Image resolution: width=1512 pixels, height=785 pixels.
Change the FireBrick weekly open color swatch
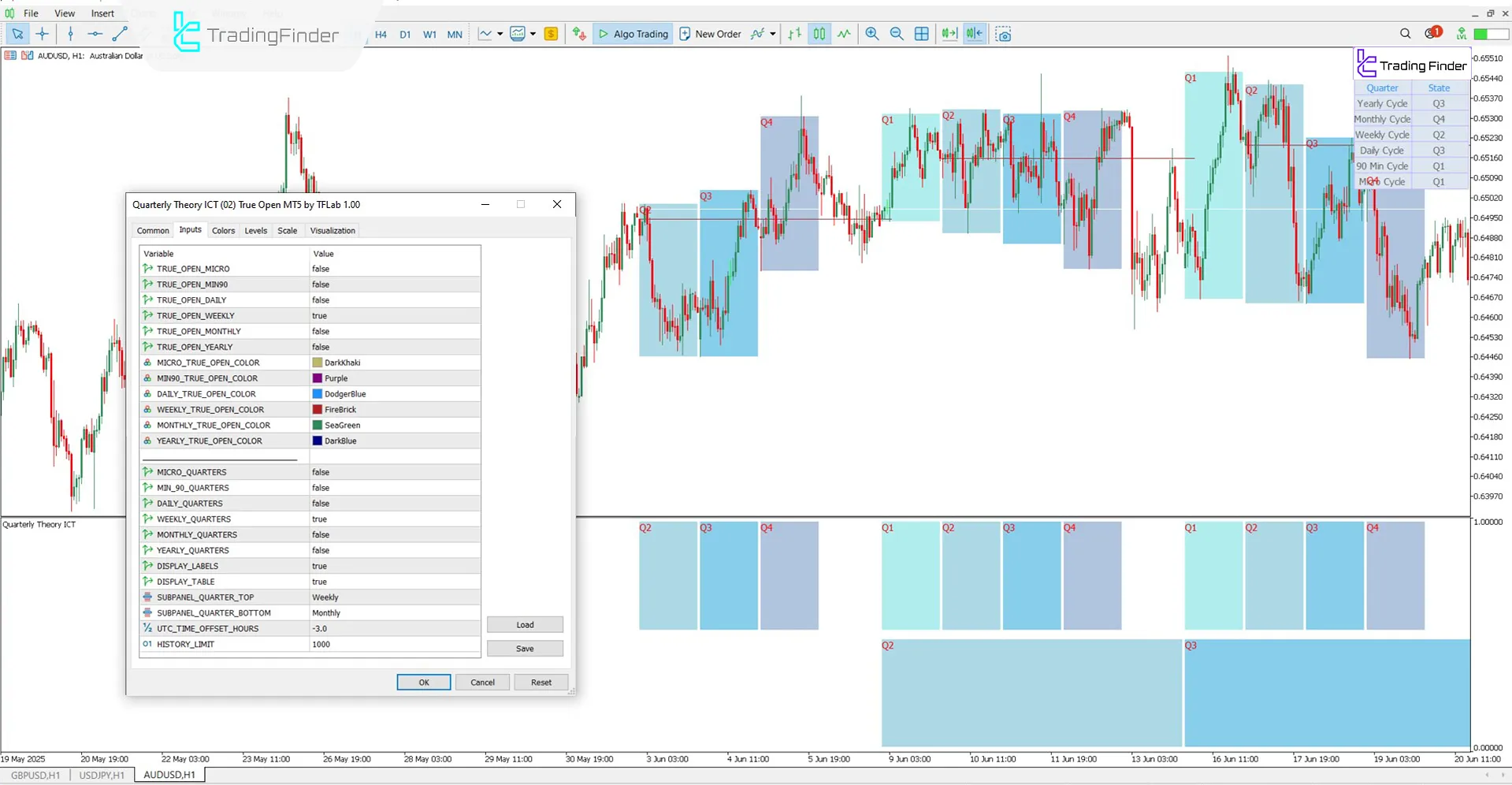pyautogui.click(x=316, y=409)
